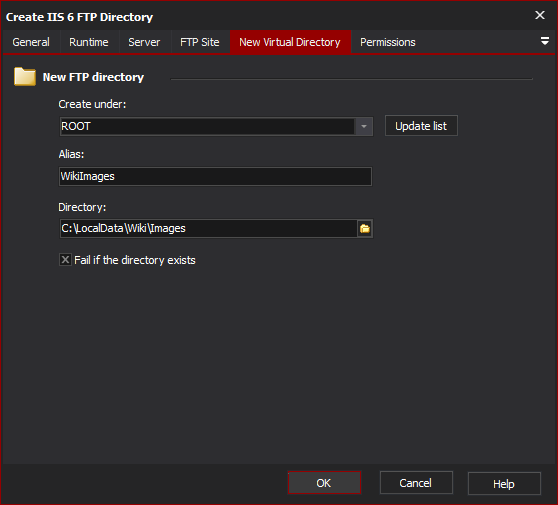This screenshot has width=558, height=505.
Task: Switch to the FTP Site tab
Action: [200, 42]
